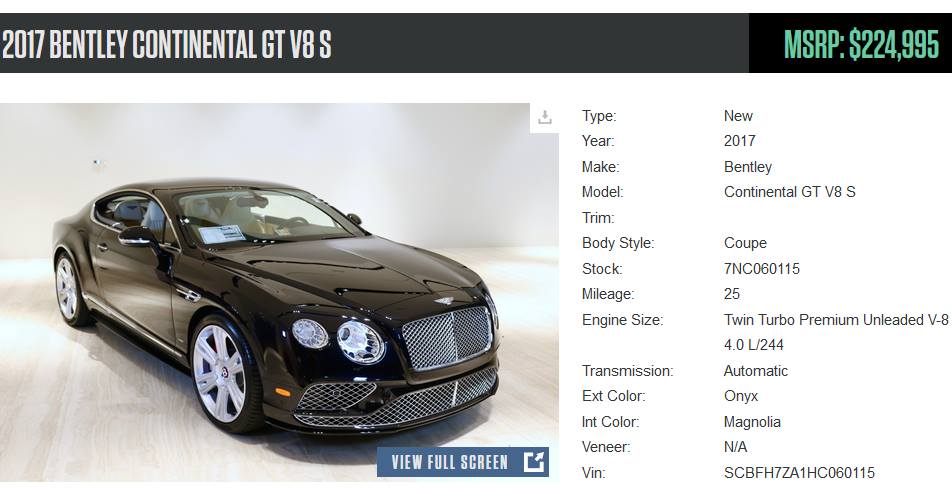Click the Type: New value
The height and width of the screenshot is (488, 952).
pos(738,116)
